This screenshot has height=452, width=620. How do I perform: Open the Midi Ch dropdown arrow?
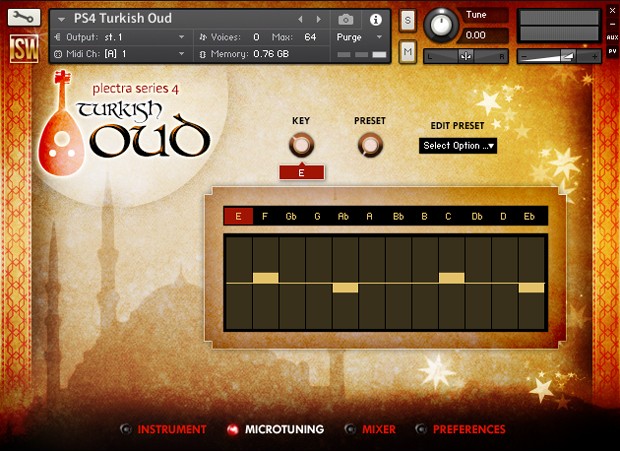click(181, 54)
